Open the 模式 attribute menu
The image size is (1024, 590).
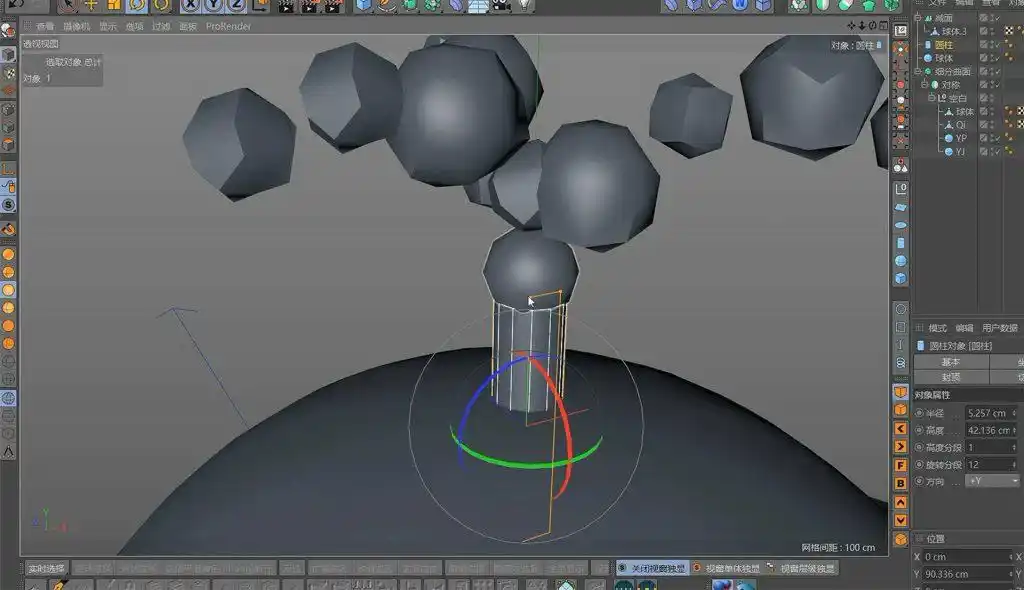[937, 328]
